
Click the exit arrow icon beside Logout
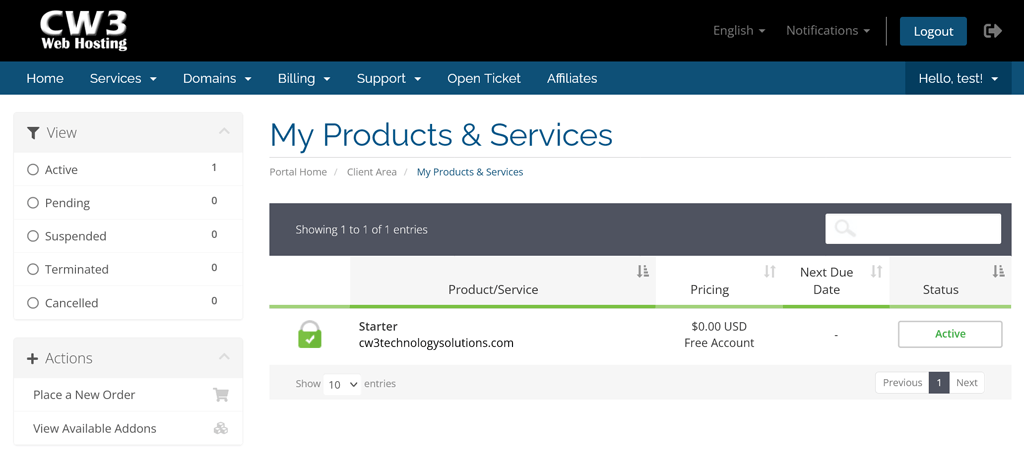pos(992,31)
